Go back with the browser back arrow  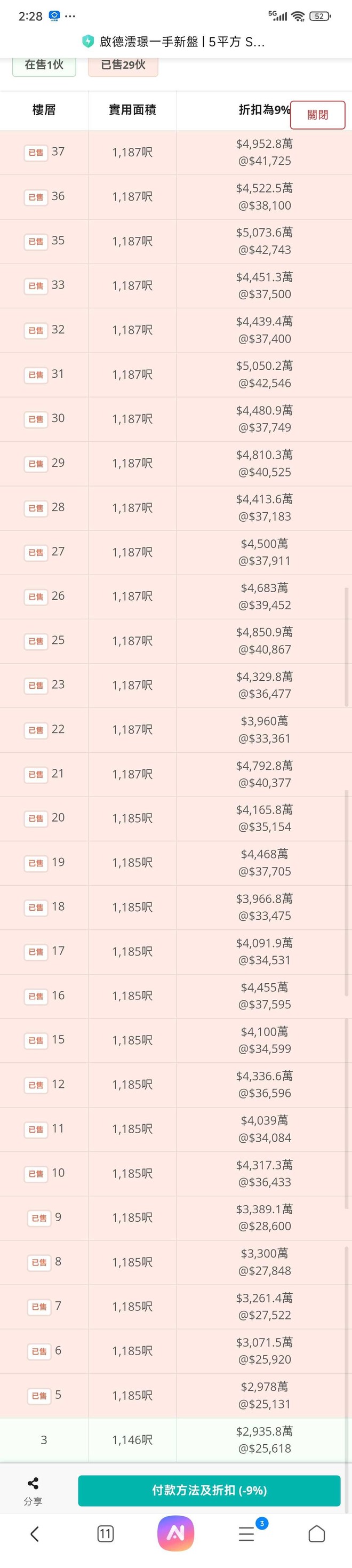pos(35,1534)
